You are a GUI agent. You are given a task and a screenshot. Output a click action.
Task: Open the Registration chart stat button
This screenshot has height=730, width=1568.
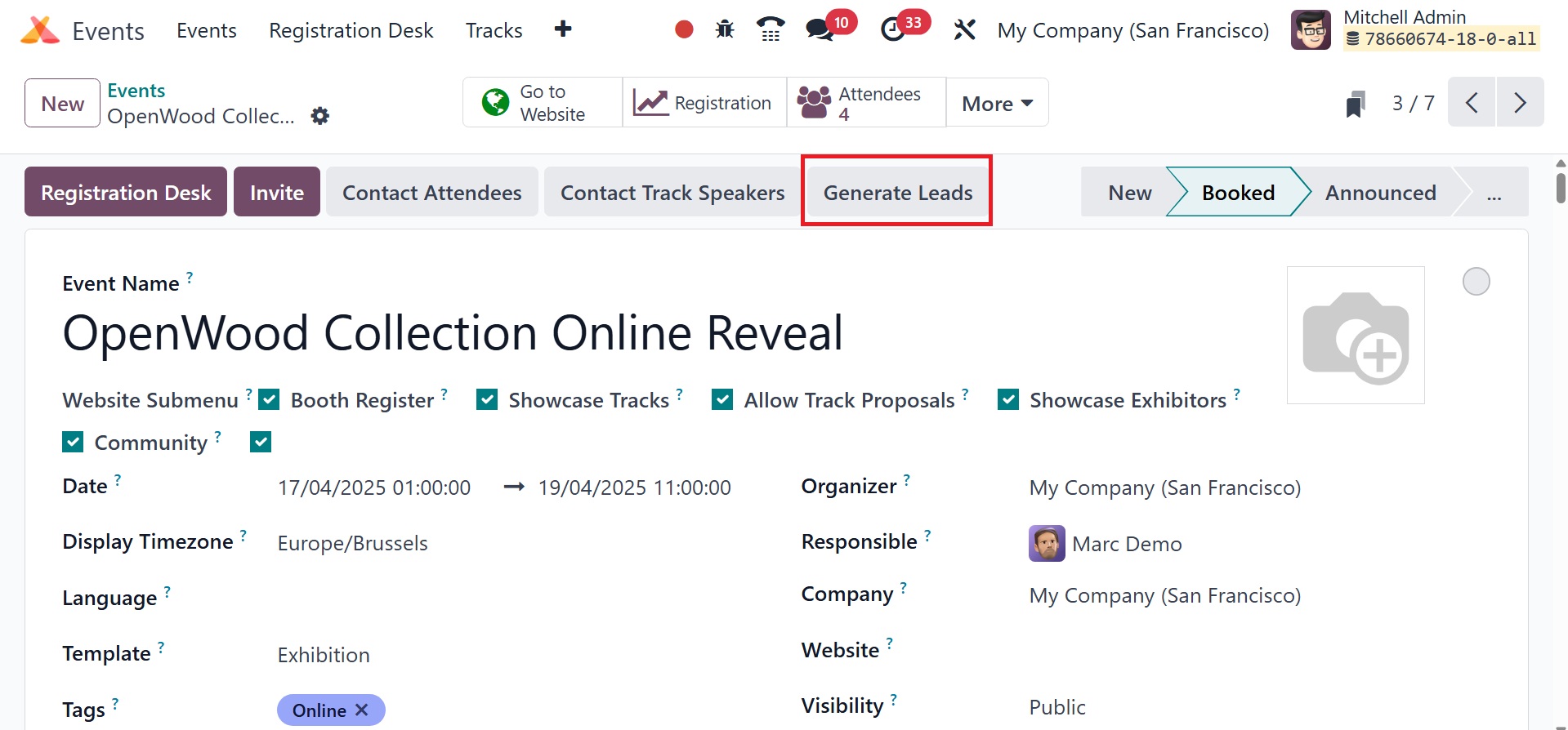704,102
